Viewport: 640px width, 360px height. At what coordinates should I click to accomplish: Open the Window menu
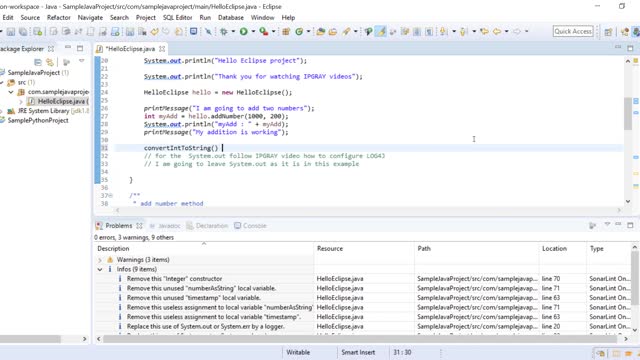(262, 18)
